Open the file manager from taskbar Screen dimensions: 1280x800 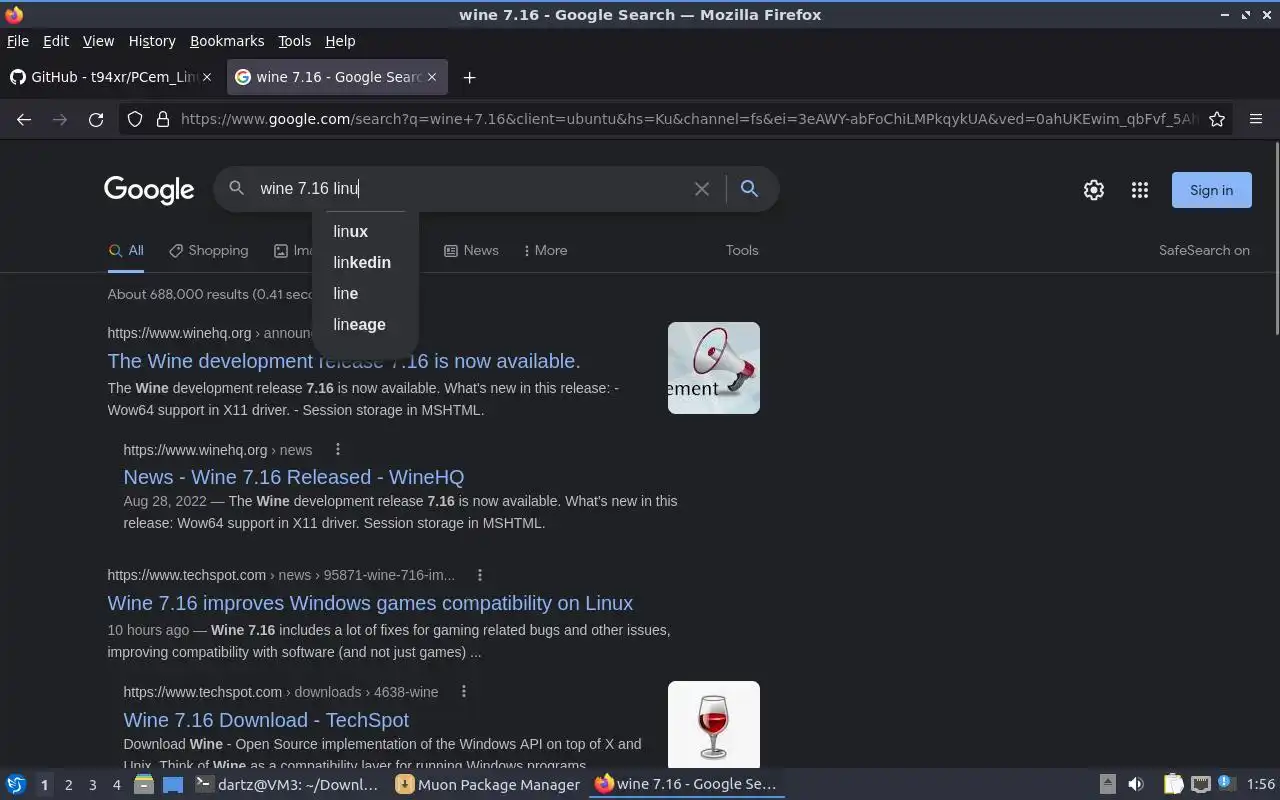144,784
